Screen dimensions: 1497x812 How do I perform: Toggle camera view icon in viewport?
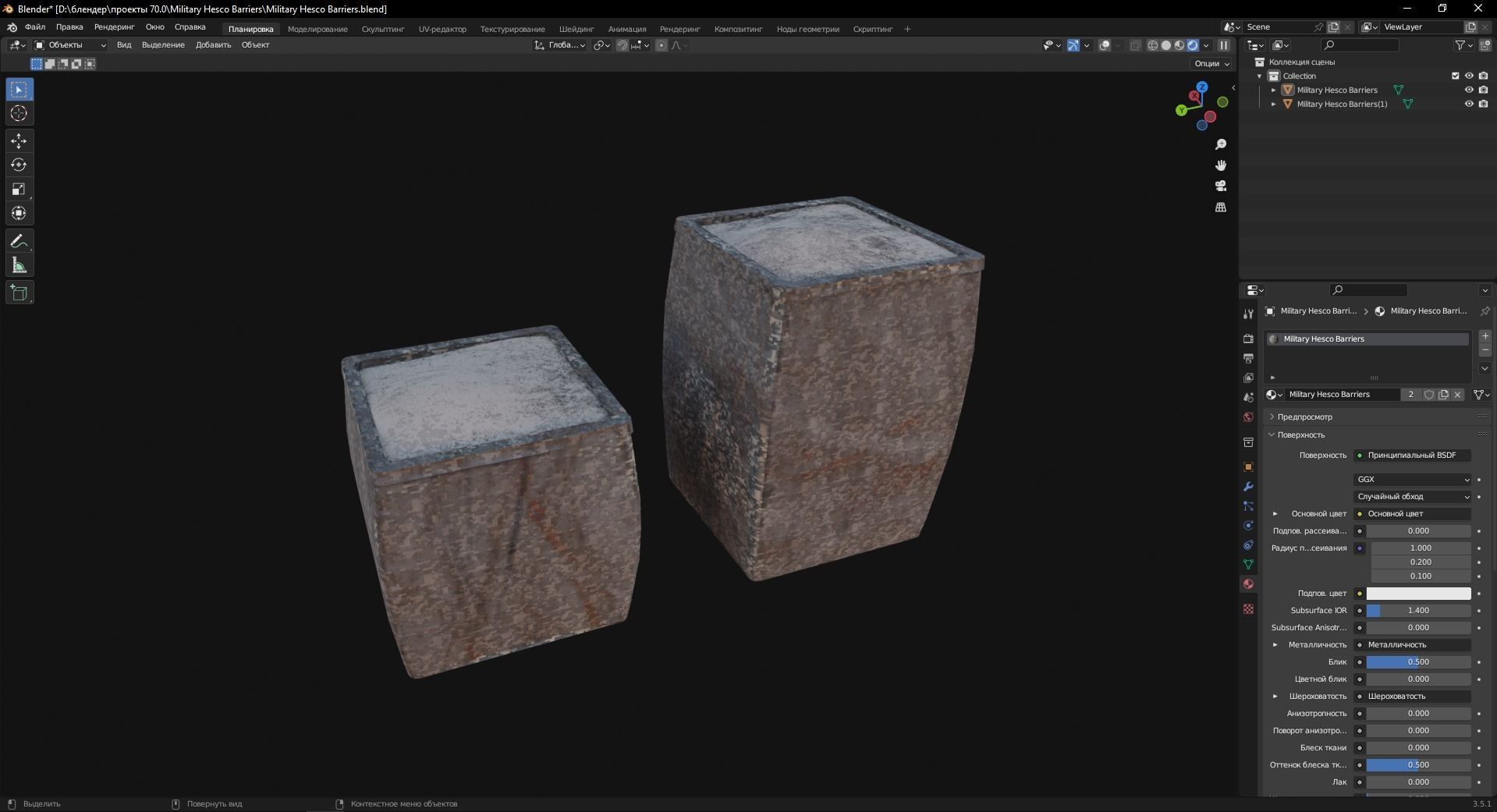tap(1221, 186)
